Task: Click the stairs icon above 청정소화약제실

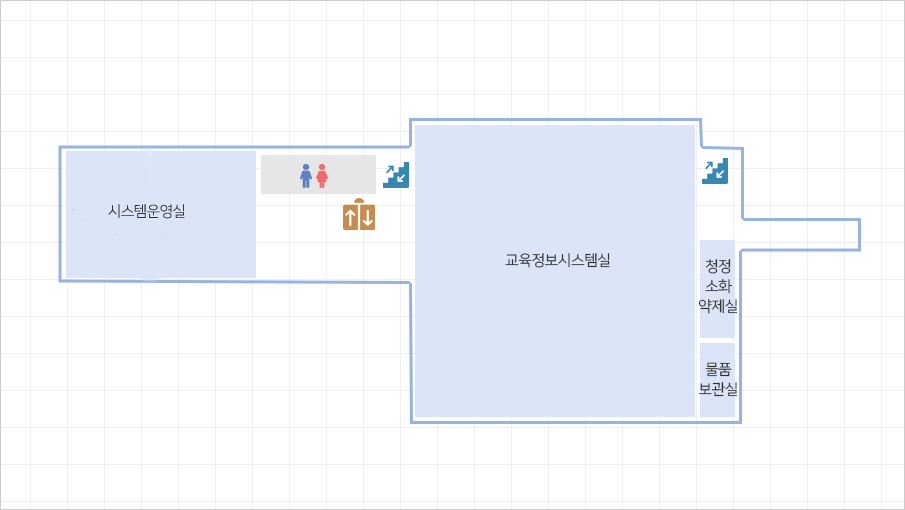Action: tap(715, 171)
